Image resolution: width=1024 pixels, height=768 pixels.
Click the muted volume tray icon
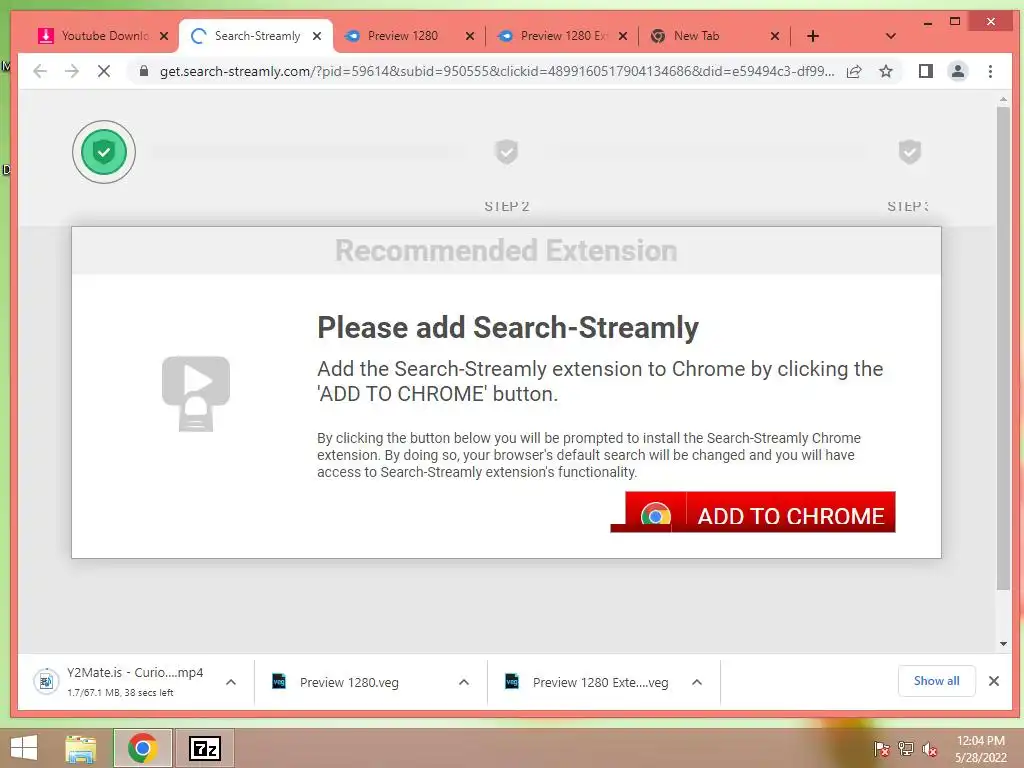(x=929, y=748)
